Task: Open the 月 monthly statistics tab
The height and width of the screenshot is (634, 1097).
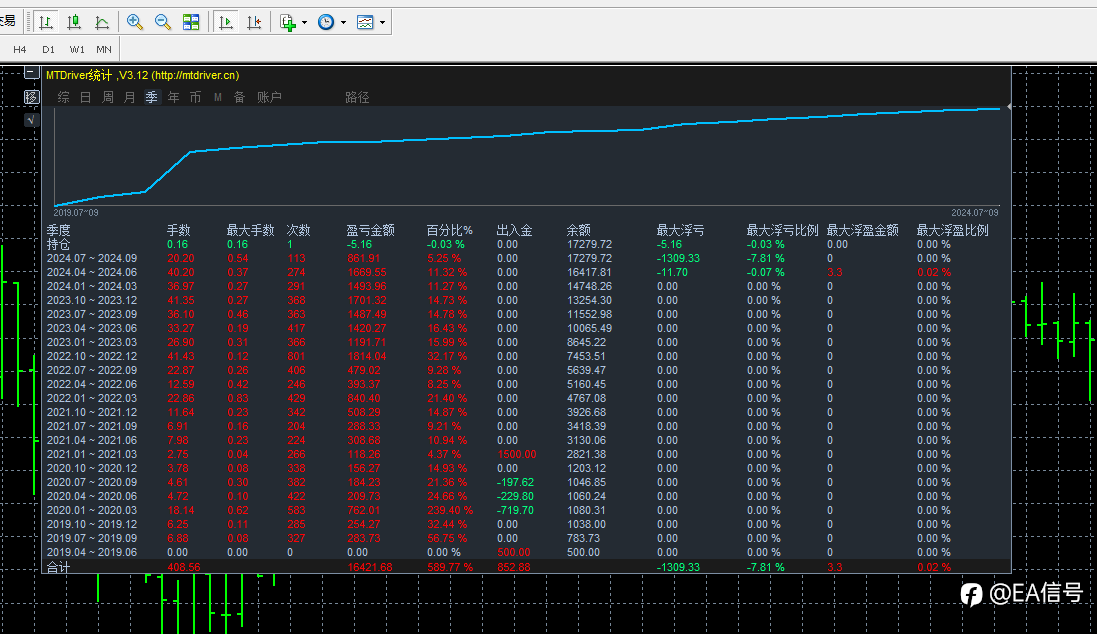Action: (129, 97)
